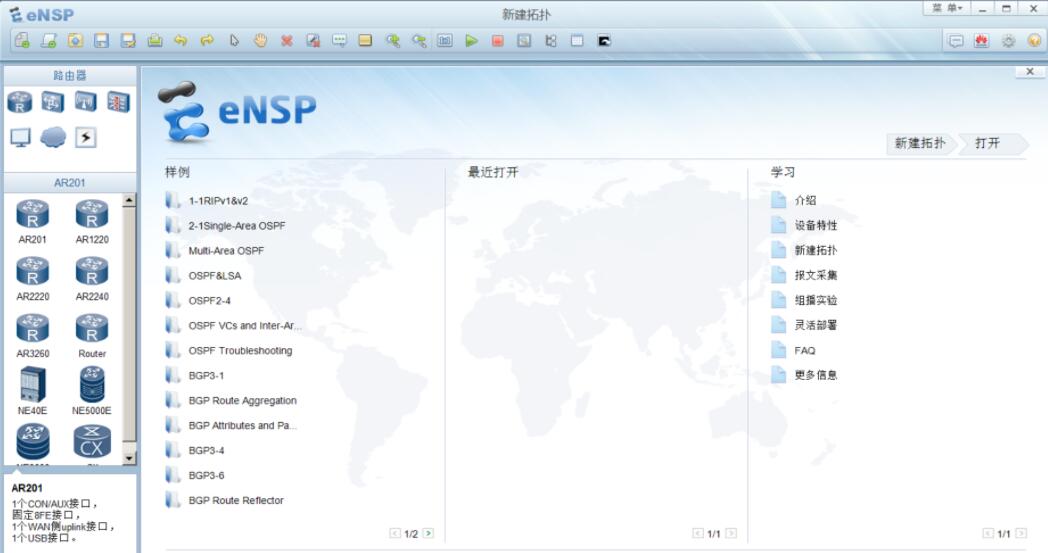1048x553 pixels.
Task: Open the 菜单 dropdown menu
Action: pyautogui.click(x=946, y=8)
